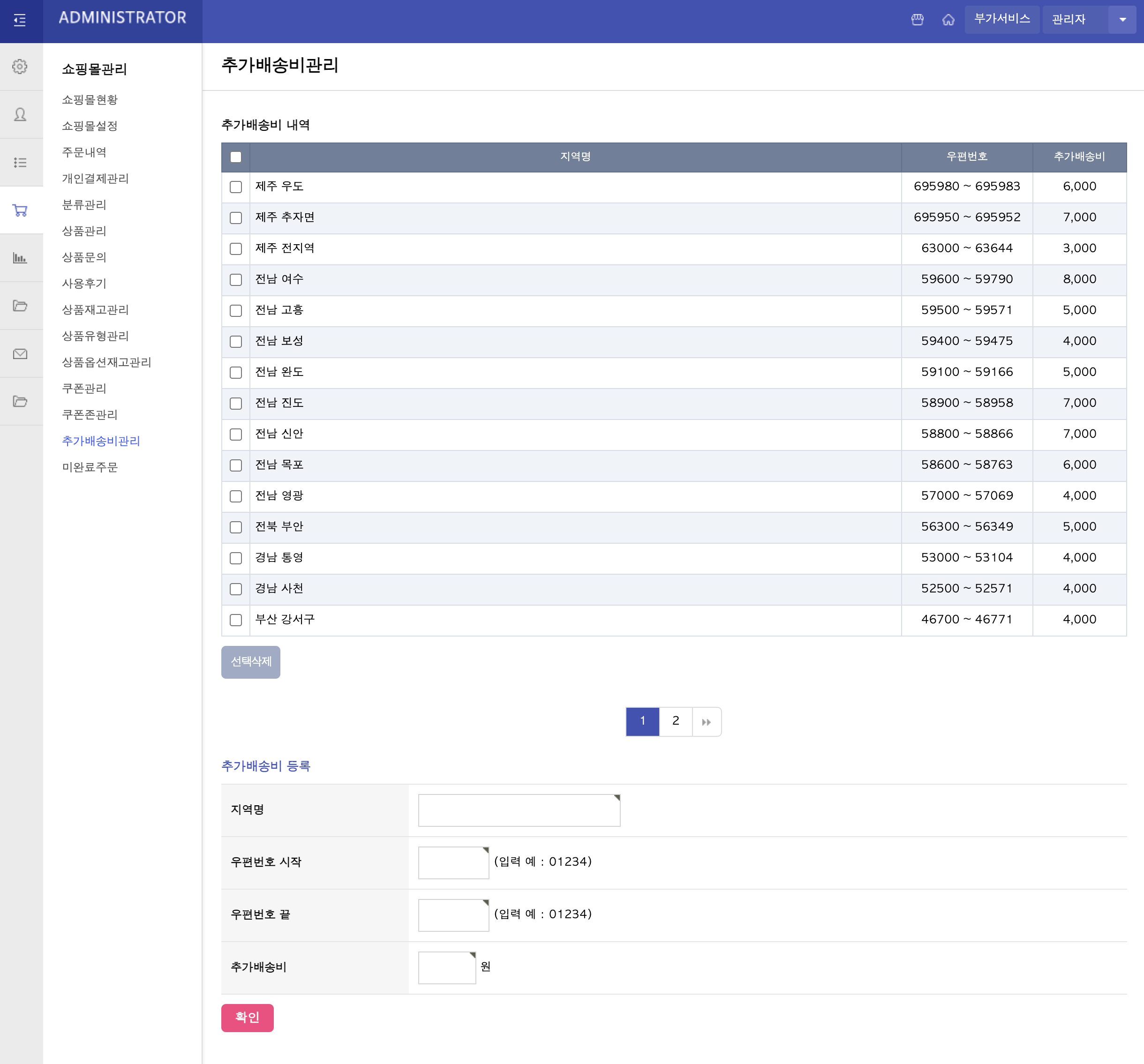Open the settings gear icon in sidebar
This screenshot has width=1144, height=1064.
tap(20, 67)
